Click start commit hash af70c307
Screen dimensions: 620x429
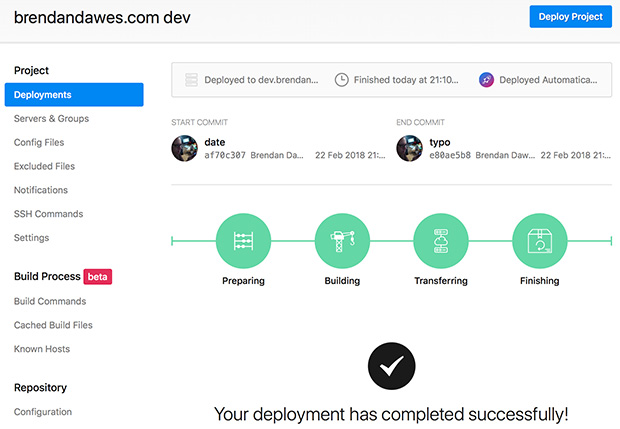click(225, 155)
